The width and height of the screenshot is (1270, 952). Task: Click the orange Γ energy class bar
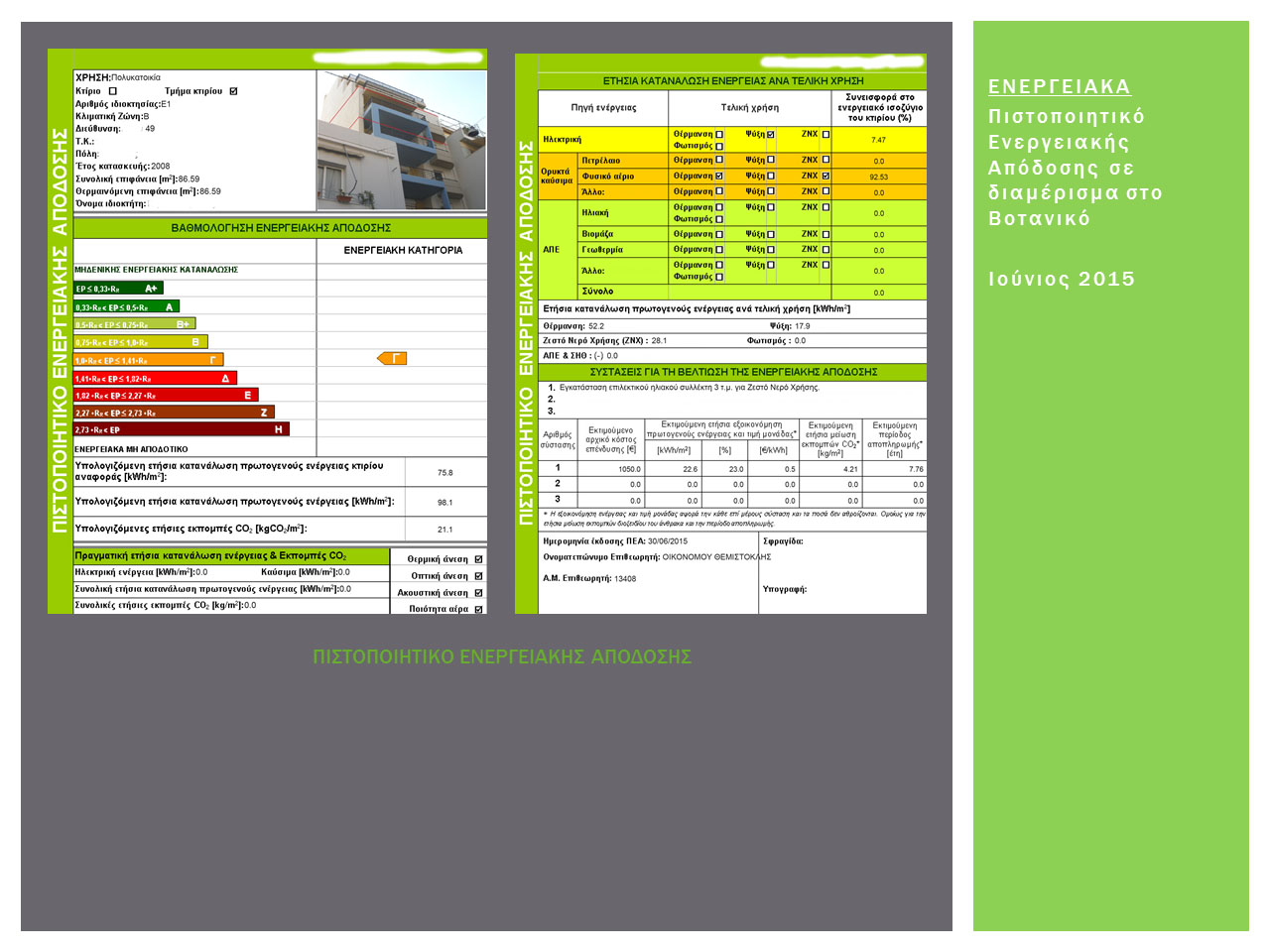click(149, 360)
